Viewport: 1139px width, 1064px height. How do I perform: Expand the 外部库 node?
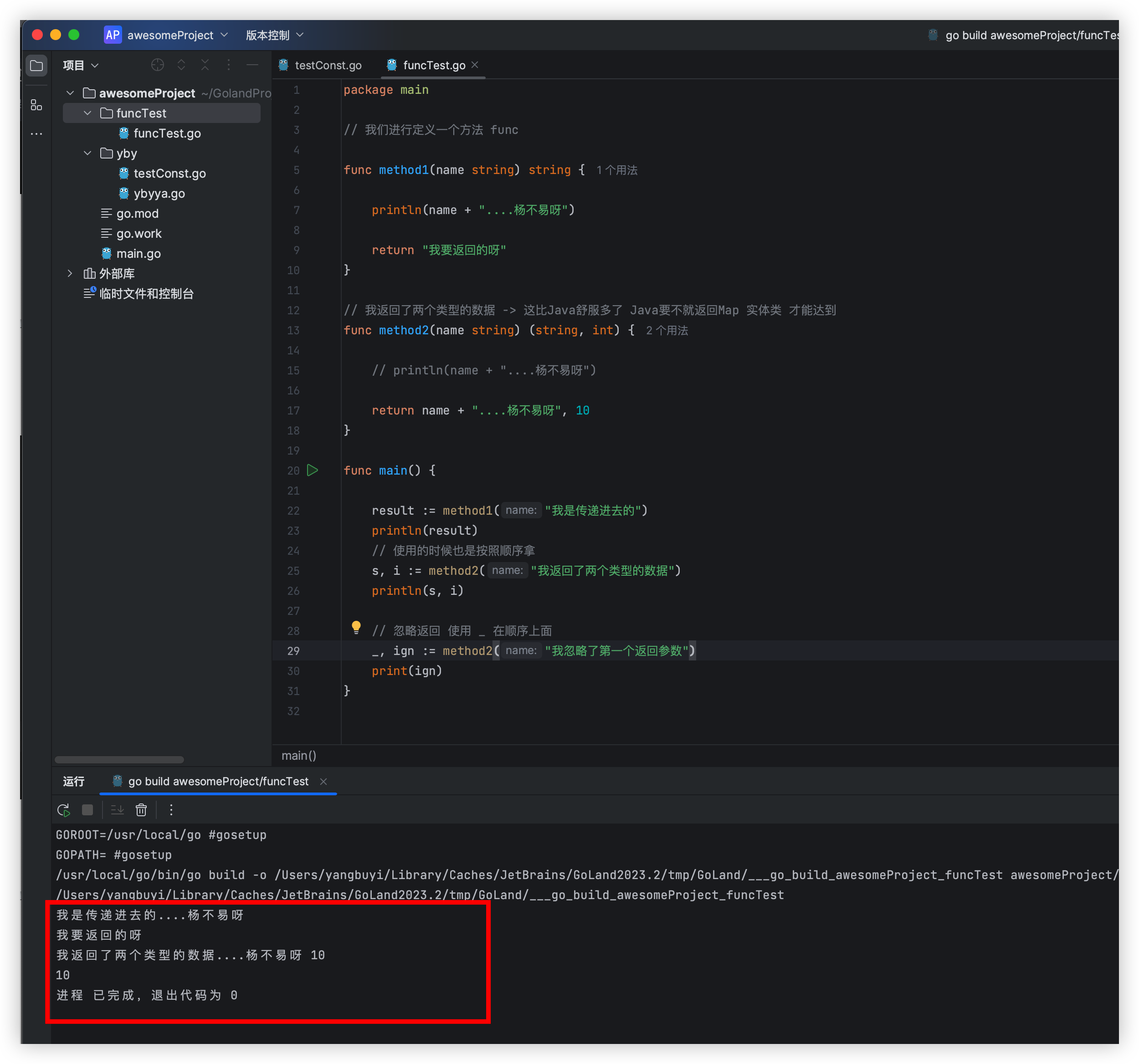point(70,273)
